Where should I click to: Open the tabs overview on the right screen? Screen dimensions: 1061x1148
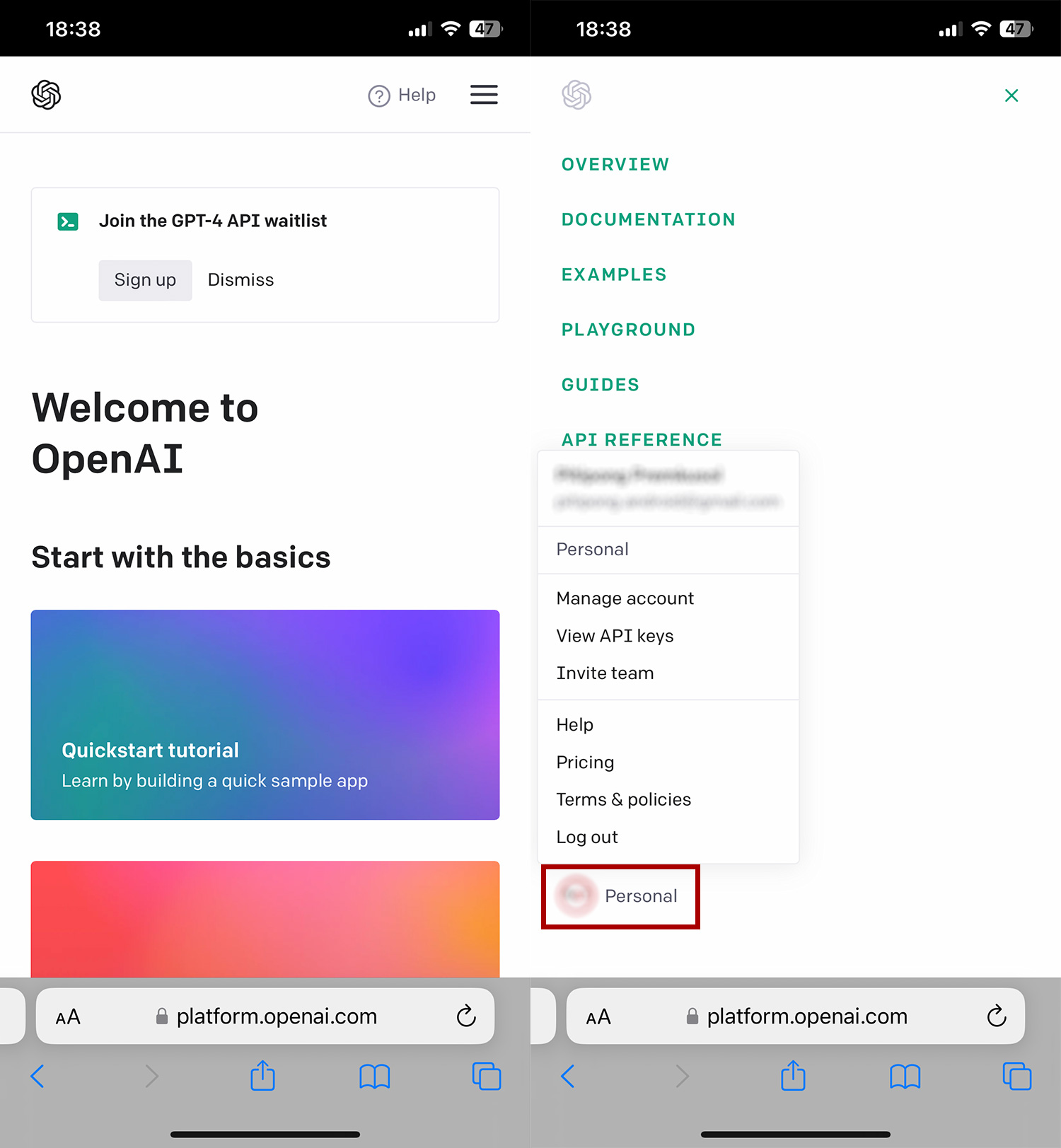click(x=1016, y=1076)
